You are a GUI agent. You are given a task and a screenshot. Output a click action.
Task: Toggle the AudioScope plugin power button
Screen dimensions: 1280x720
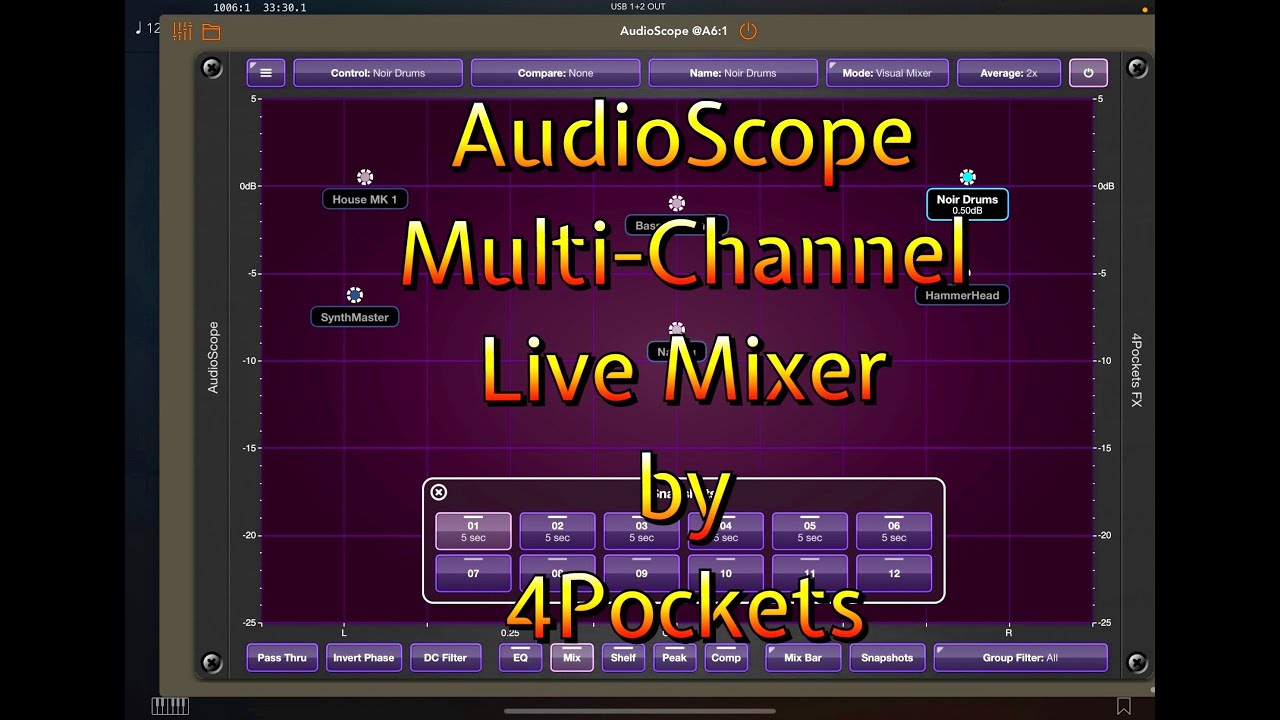point(1088,73)
